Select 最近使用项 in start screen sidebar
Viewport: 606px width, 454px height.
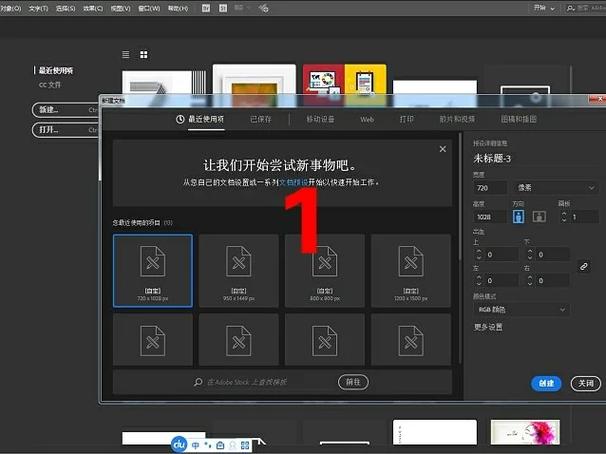[56, 70]
